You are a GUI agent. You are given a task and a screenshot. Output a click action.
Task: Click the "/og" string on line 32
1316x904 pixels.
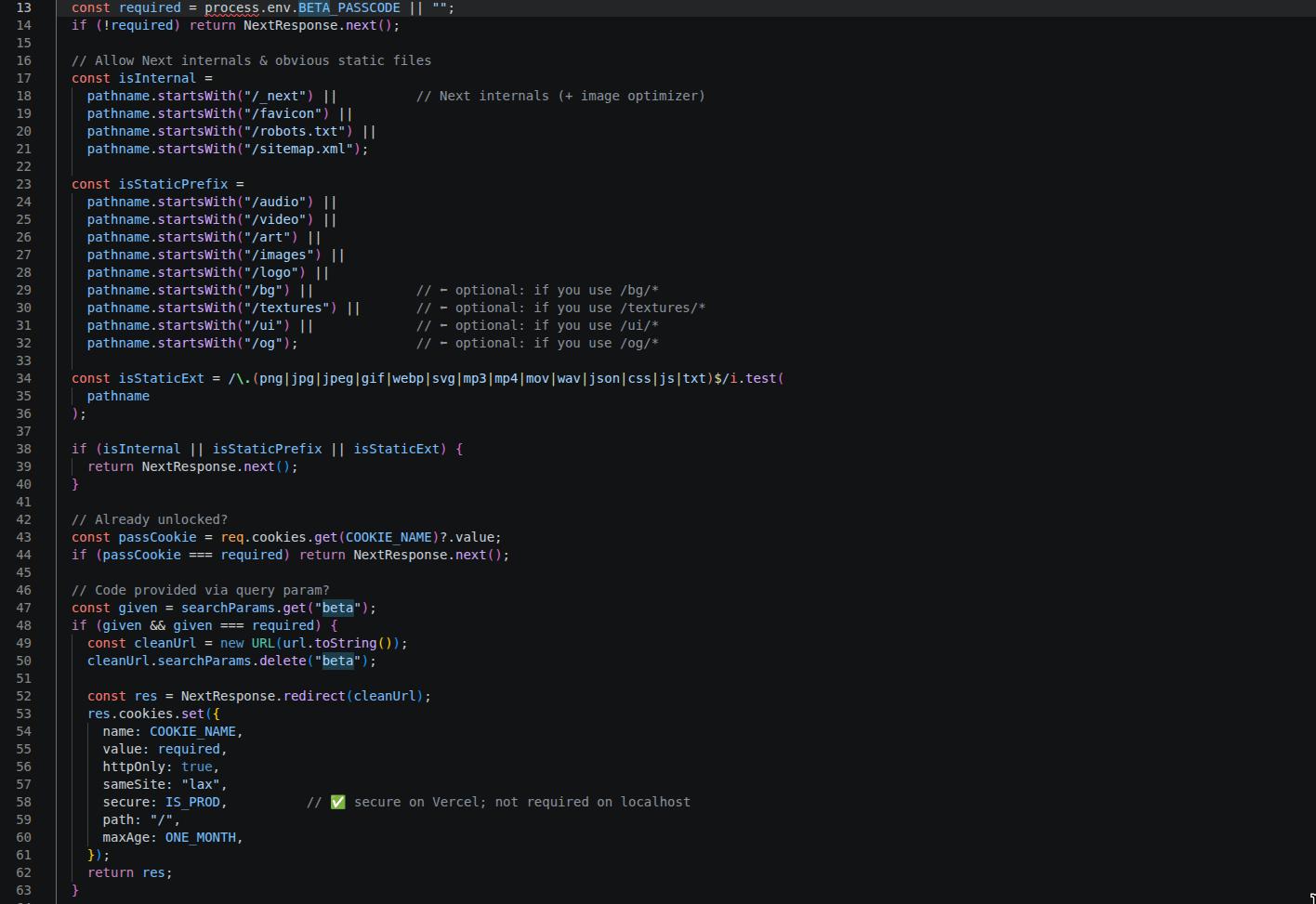click(263, 343)
